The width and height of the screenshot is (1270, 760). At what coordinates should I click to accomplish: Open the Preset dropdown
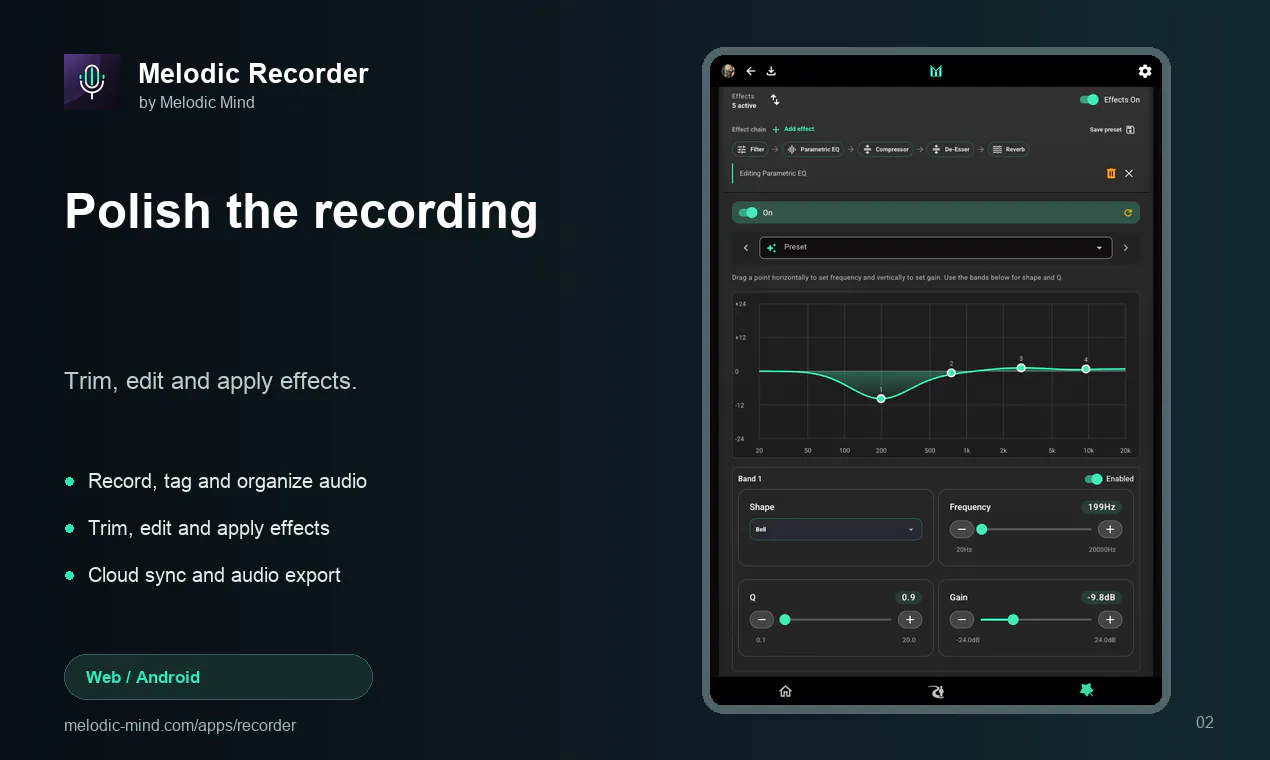coord(935,247)
